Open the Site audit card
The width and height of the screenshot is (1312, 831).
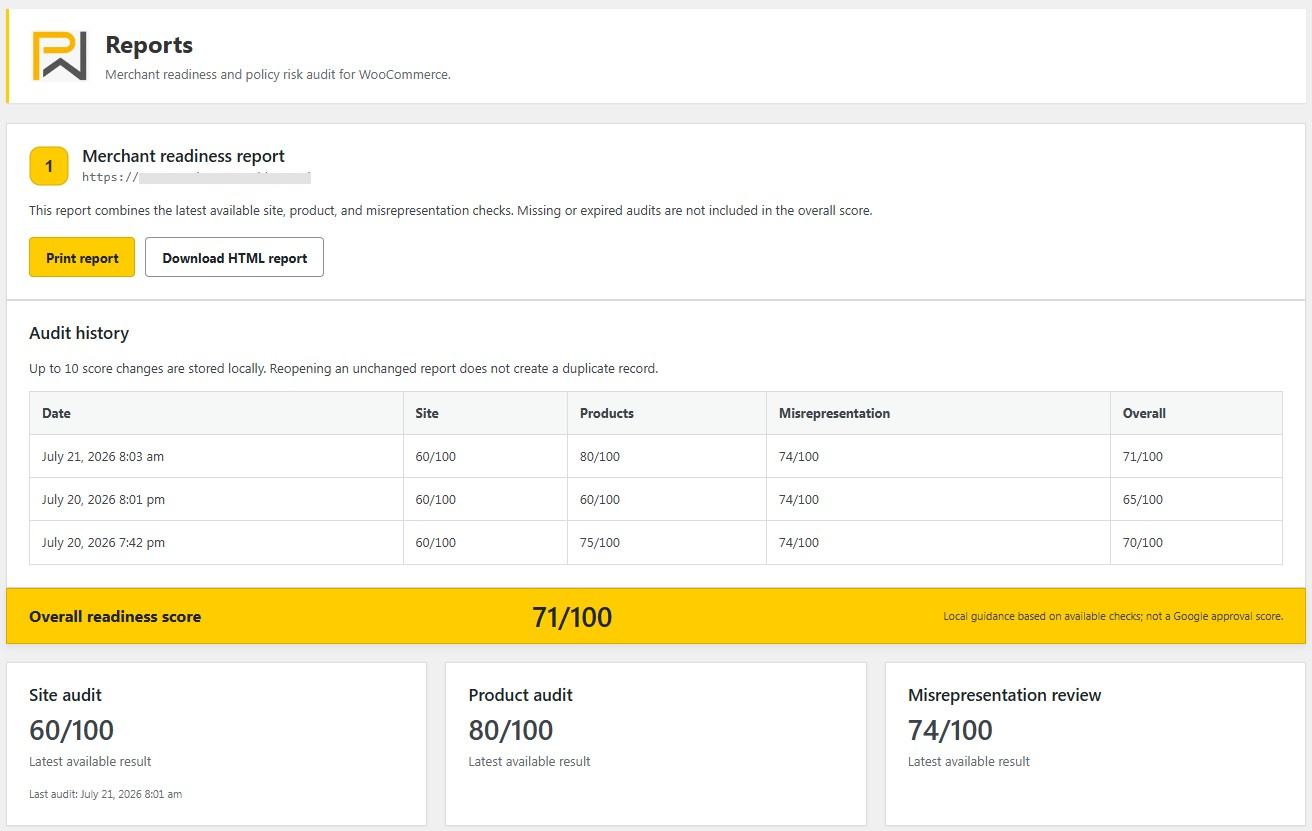coord(216,744)
